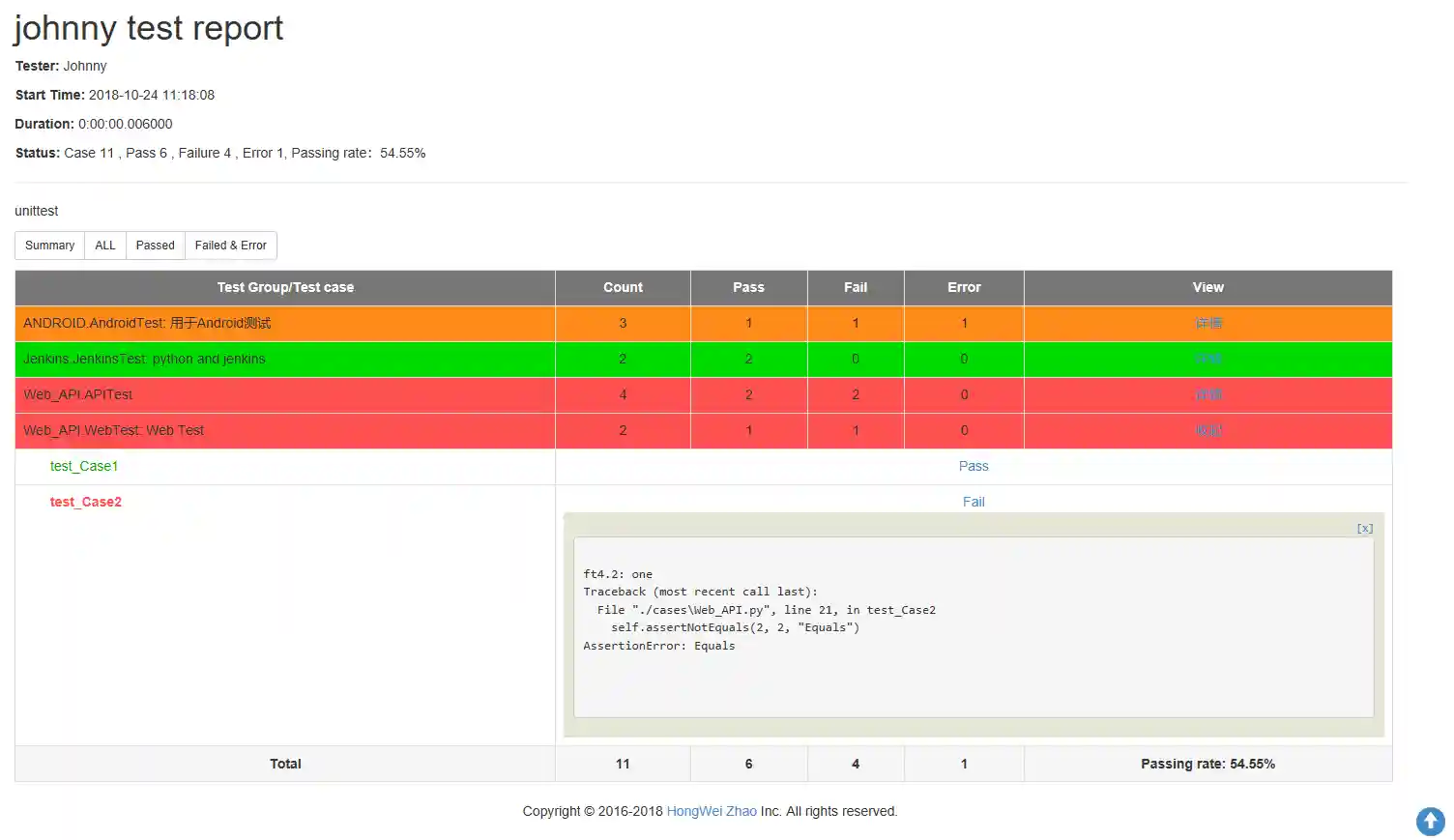The image size is (1454, 840).
Task: Open the HongWei Zhao link
Action: pyautogui.click(x=712, y=812)
